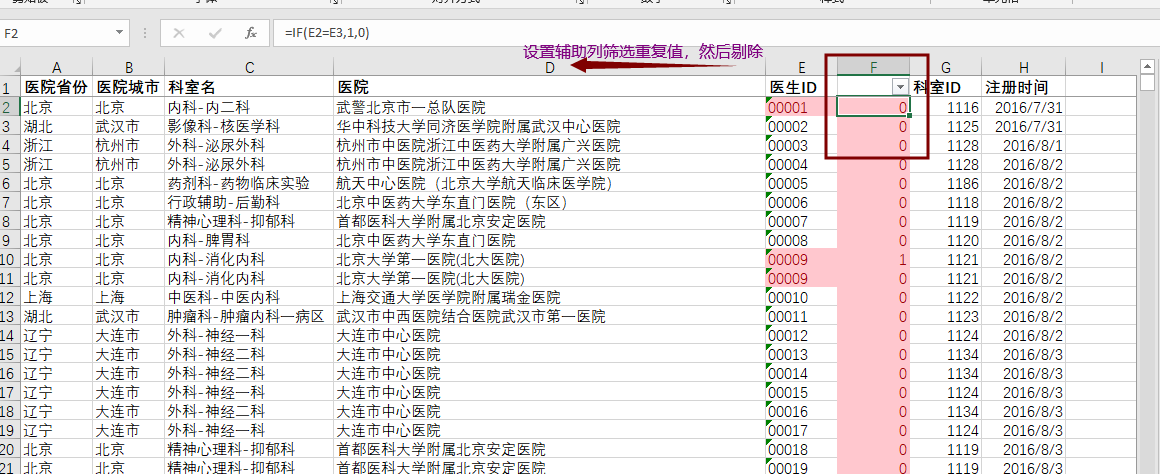Select the 上海交通大学医学院附属瑞金医院 cell

click(550, 298)
